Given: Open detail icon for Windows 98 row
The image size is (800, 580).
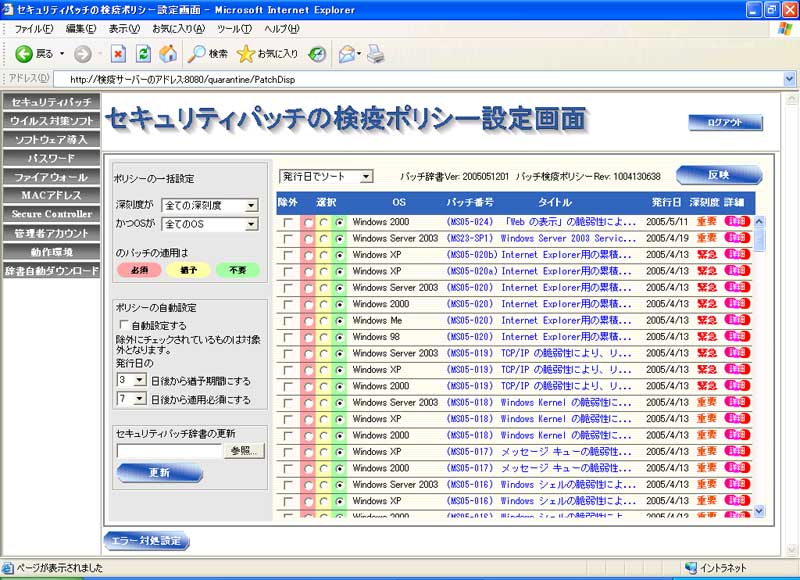Looking at the screenshot, I should pyautogui.click(x=737, y=336).
